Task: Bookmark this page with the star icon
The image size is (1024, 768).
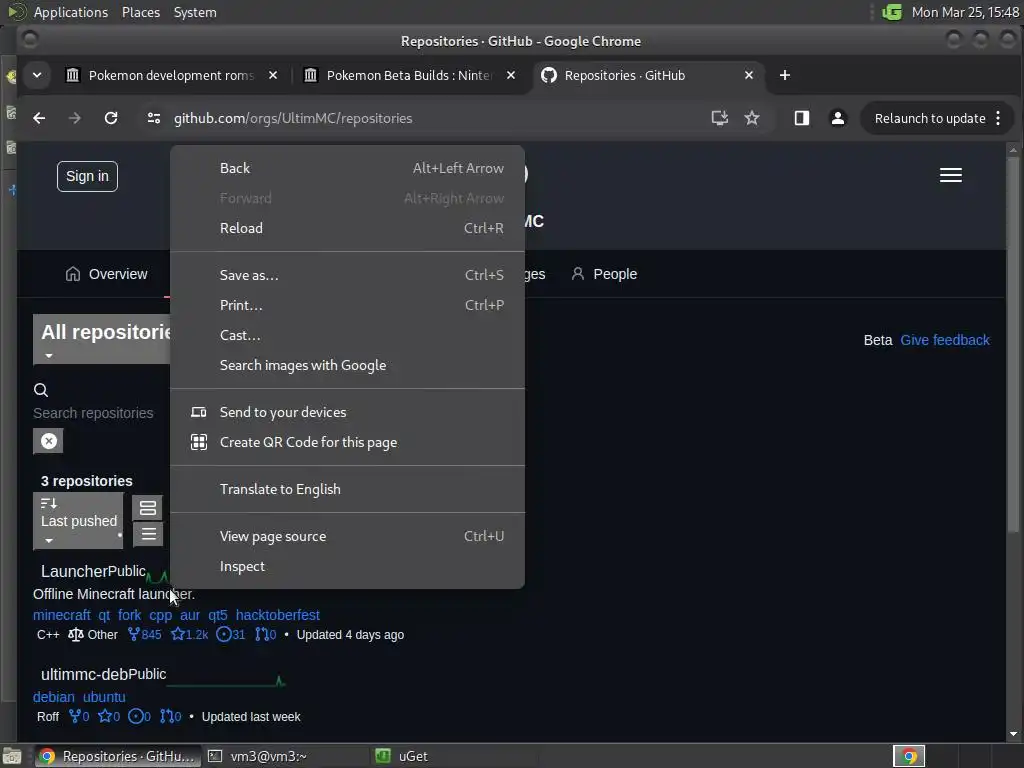Action: coord(752,118)
